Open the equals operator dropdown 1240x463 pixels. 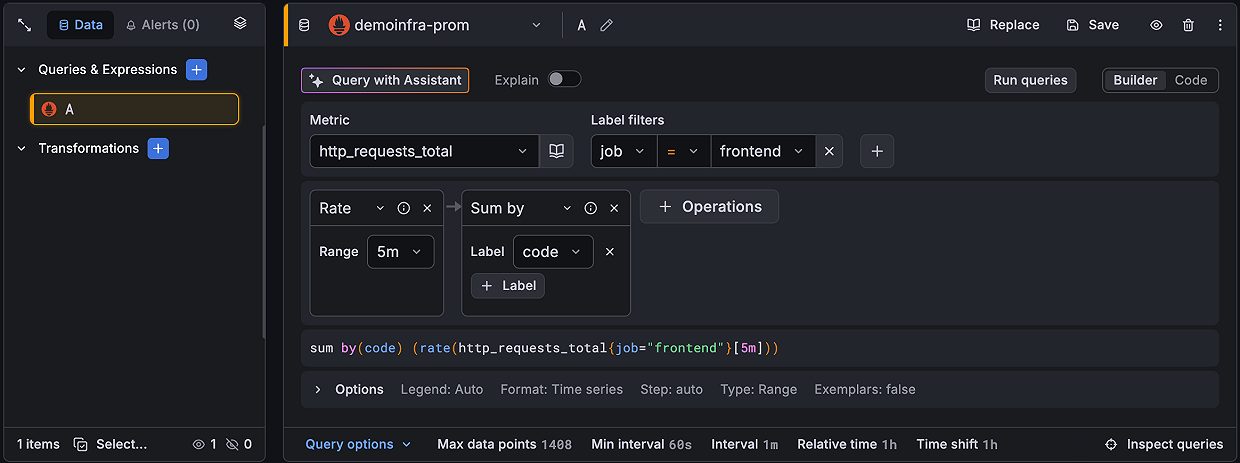click(684, 151)
